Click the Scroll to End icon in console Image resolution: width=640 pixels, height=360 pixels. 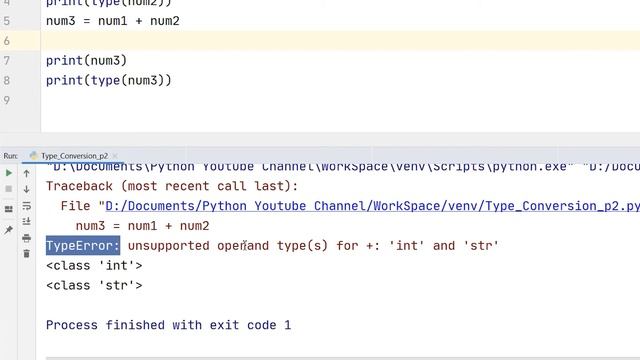click(x=27, y=222)
